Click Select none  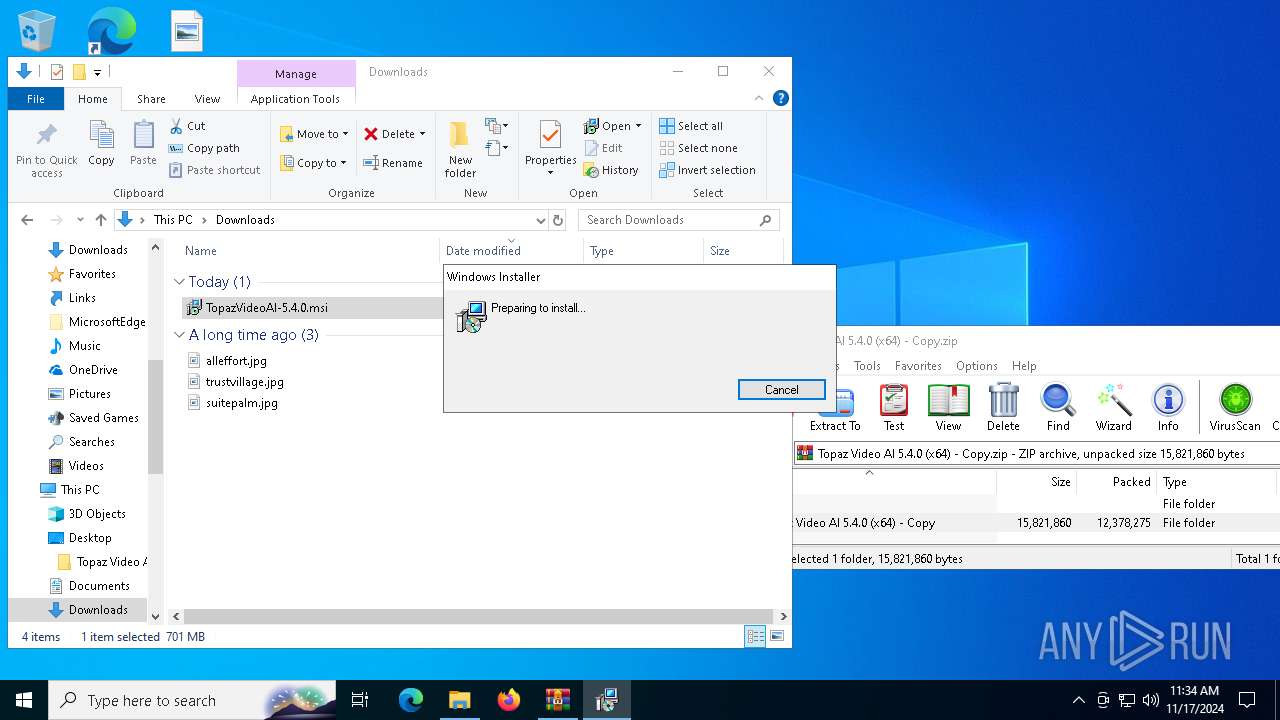(x=698, y=148)
